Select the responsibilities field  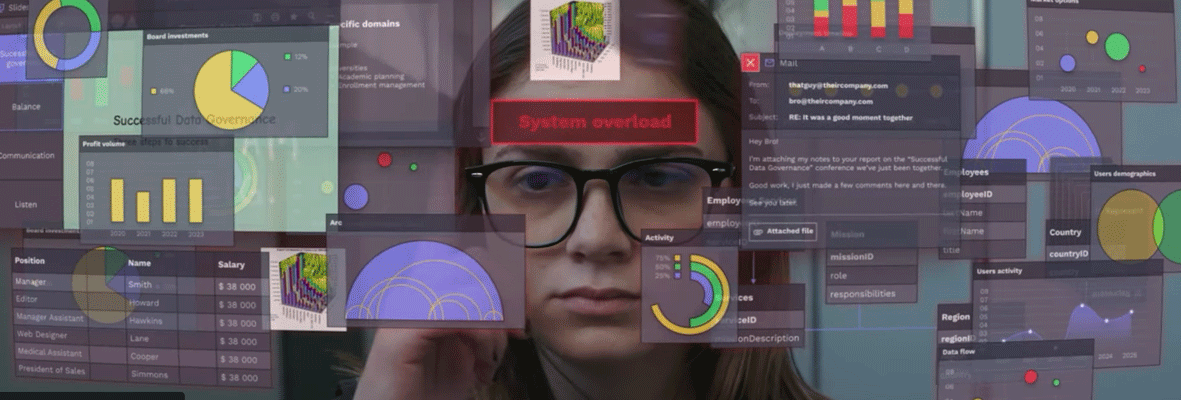click(x=871, y=294)
